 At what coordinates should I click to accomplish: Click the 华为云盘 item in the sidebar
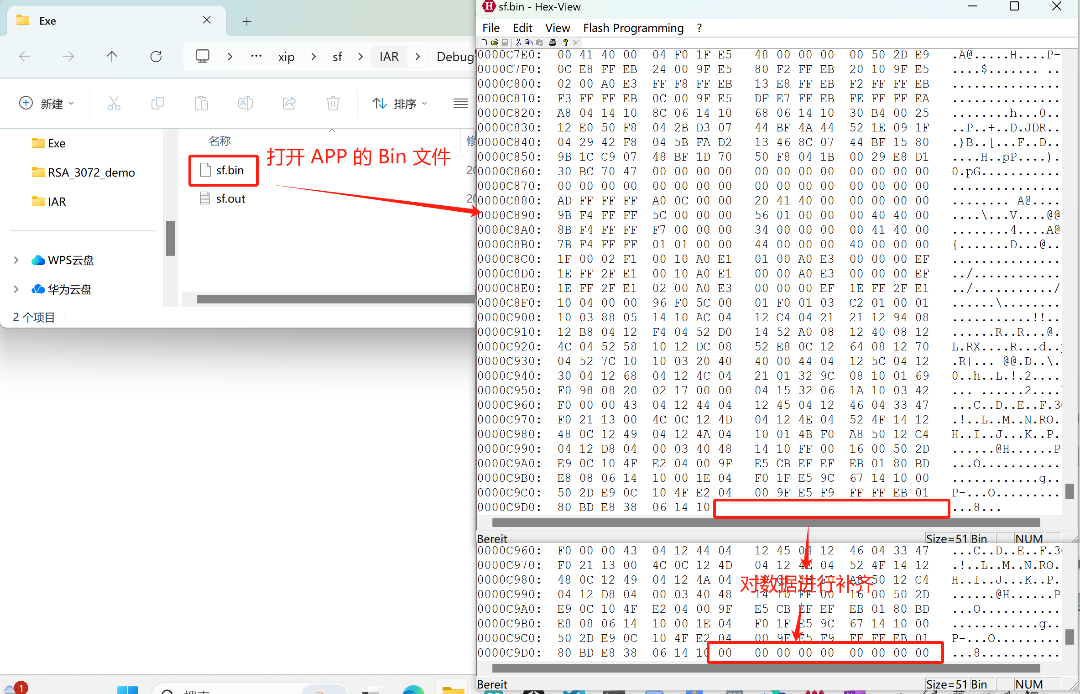[72, 288]
